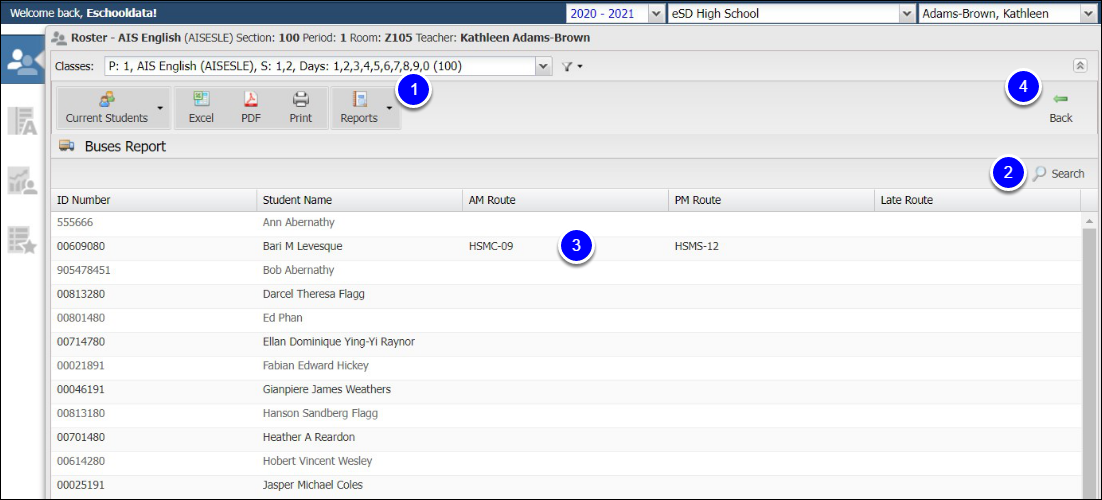1102x500 pixels.
Task: Open the Current Students view button
Action: 107,108
